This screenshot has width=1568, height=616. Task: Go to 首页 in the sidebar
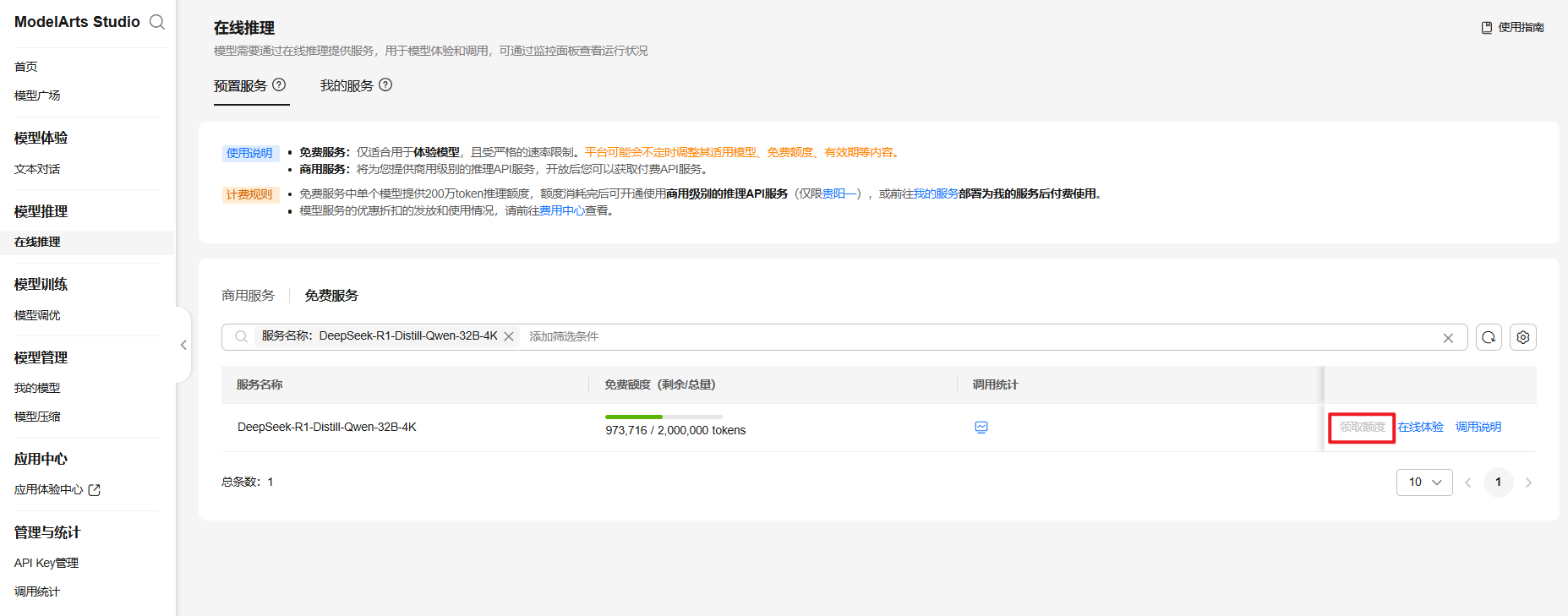[26, 67]
